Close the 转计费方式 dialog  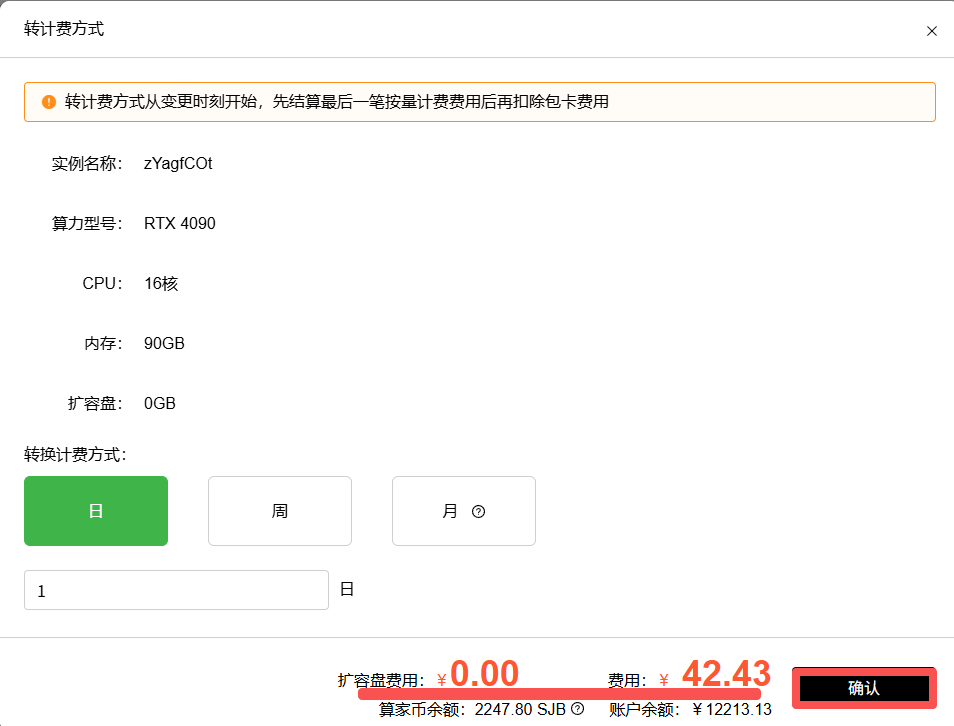click(x=931, y=31)
